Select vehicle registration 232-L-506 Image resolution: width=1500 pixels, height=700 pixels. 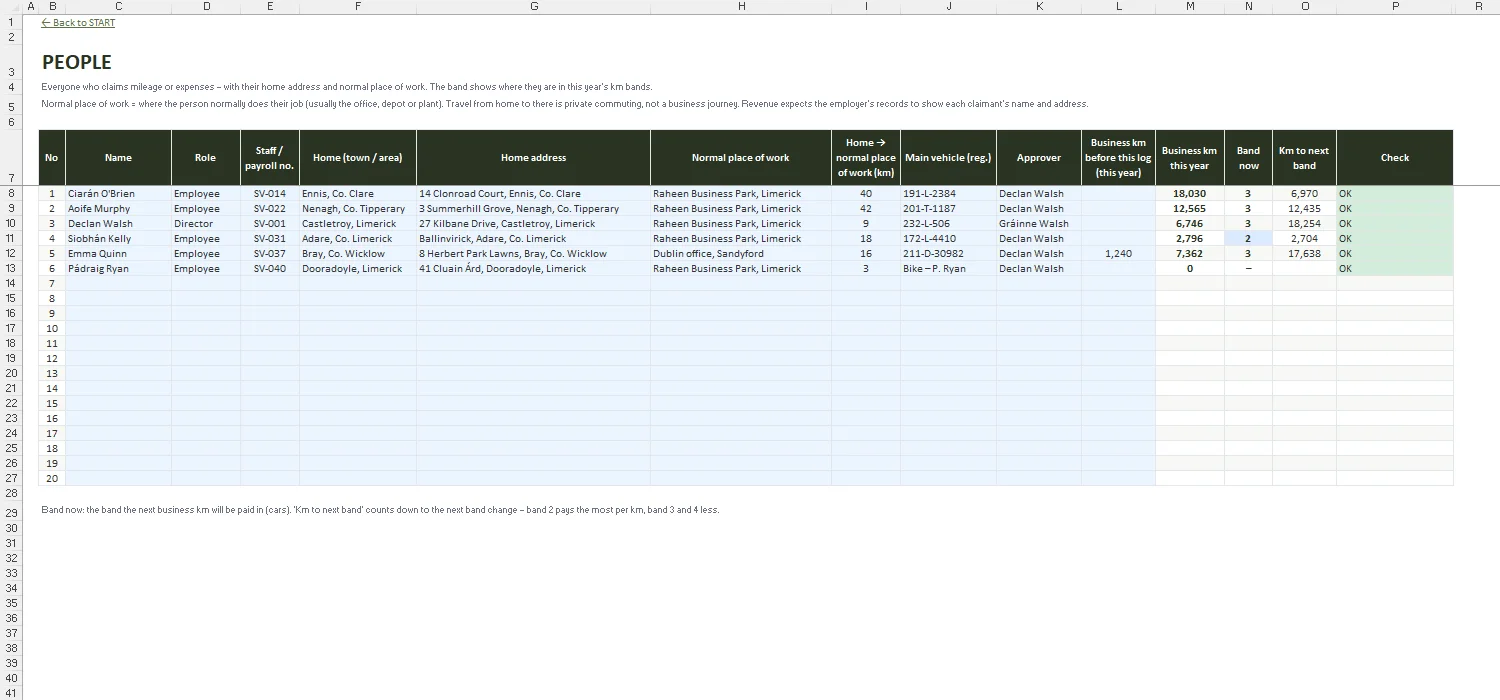948,223
